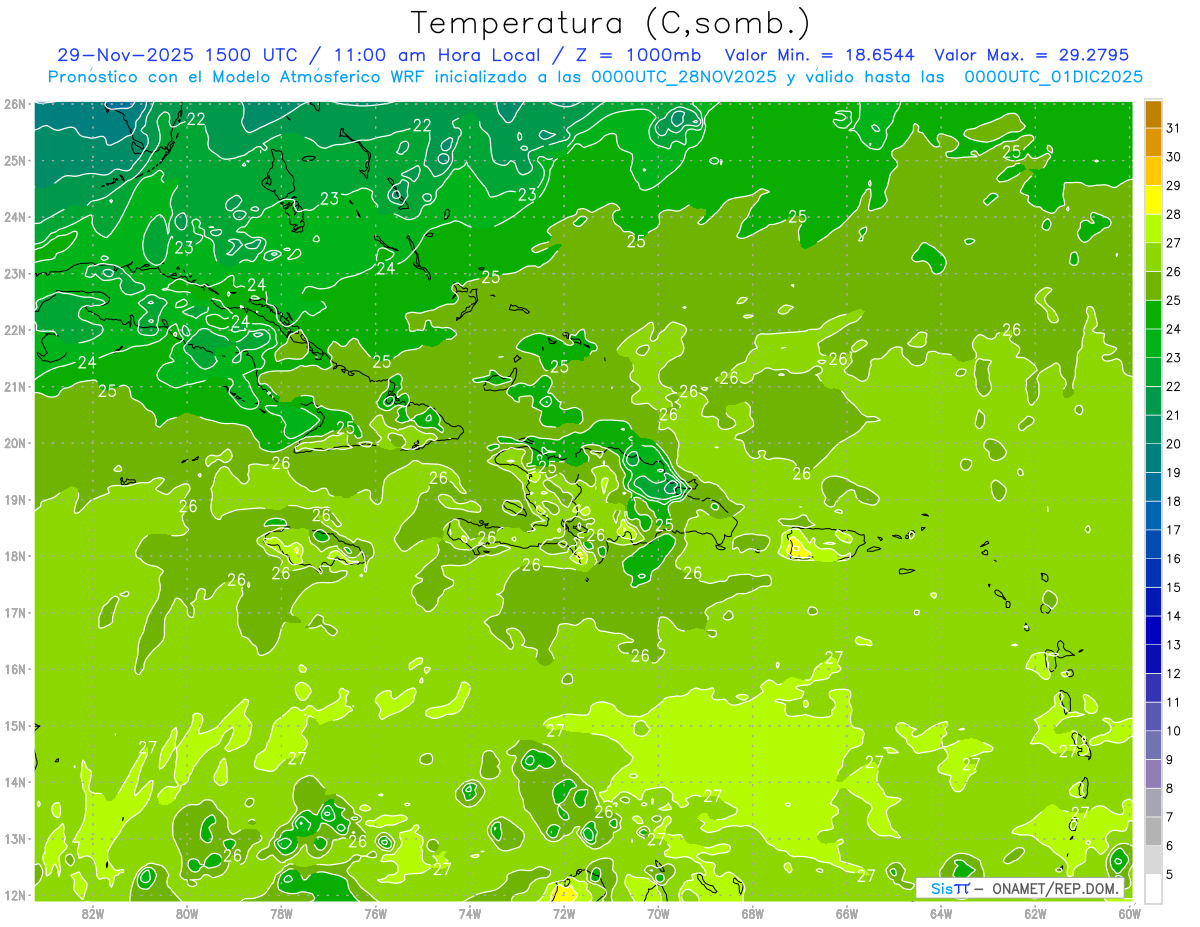Click the "15" tick label on the color scale
Screen dimensions: 1200x927
pos(1172,587)
